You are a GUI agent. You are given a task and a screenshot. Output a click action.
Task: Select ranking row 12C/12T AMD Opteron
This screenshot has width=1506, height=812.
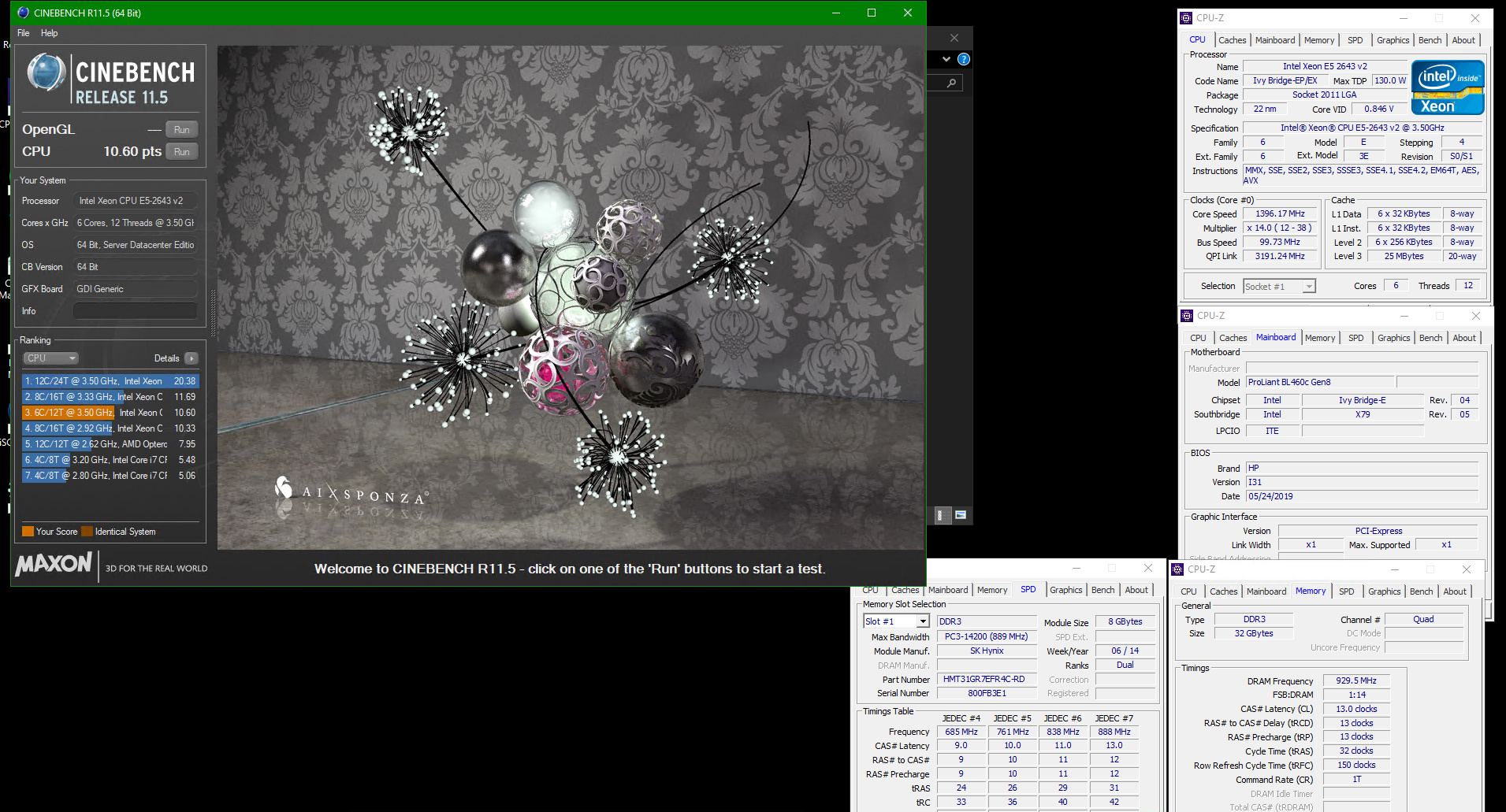(110, 444)
